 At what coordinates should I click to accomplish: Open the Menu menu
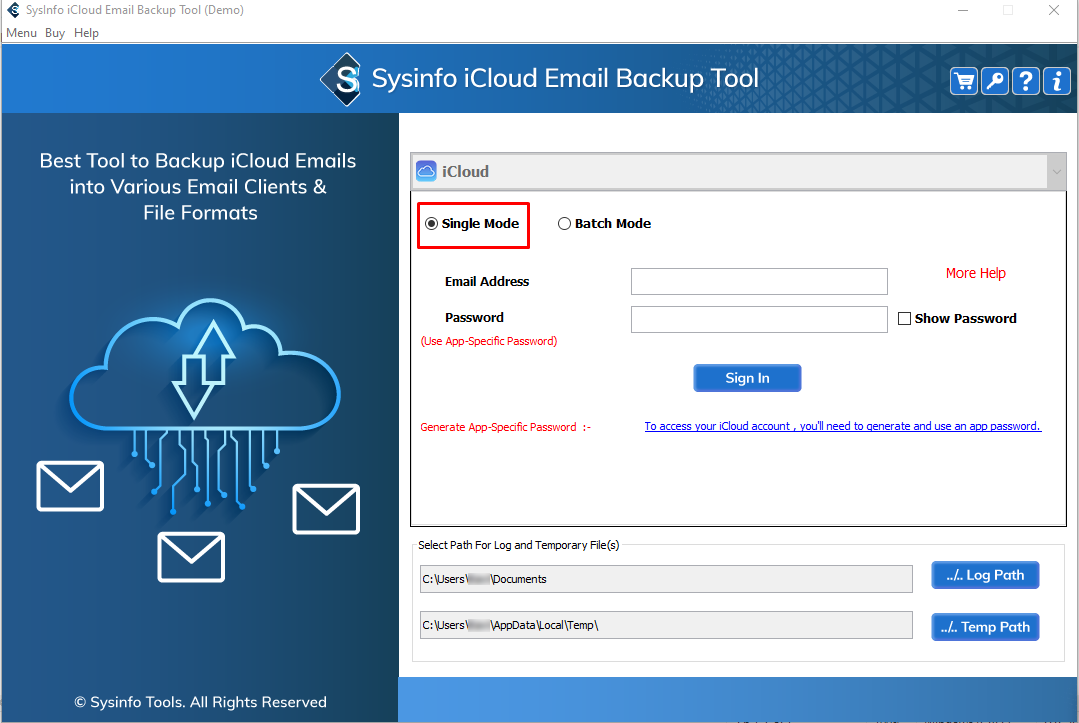tap(21, 33)
